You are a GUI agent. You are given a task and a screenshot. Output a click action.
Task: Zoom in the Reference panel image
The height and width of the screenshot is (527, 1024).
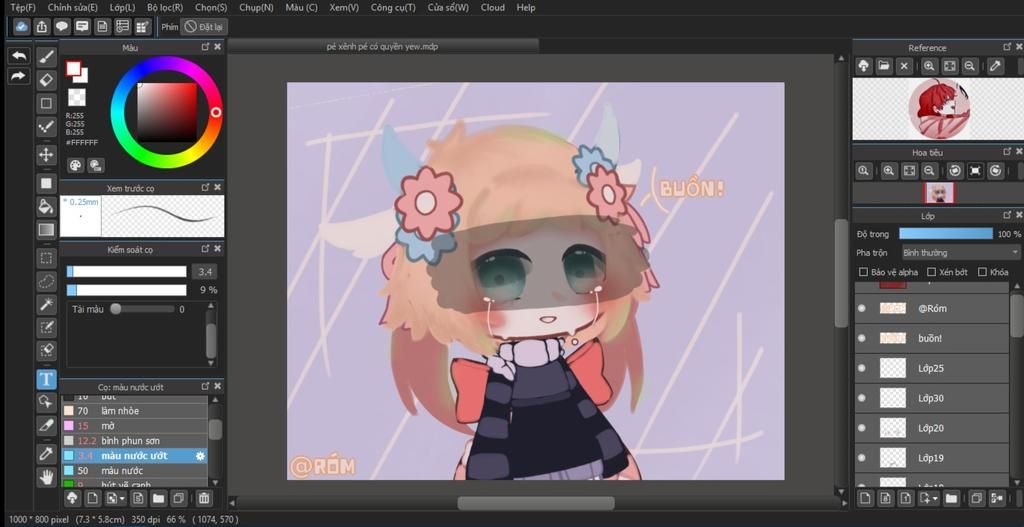point(929,66)
